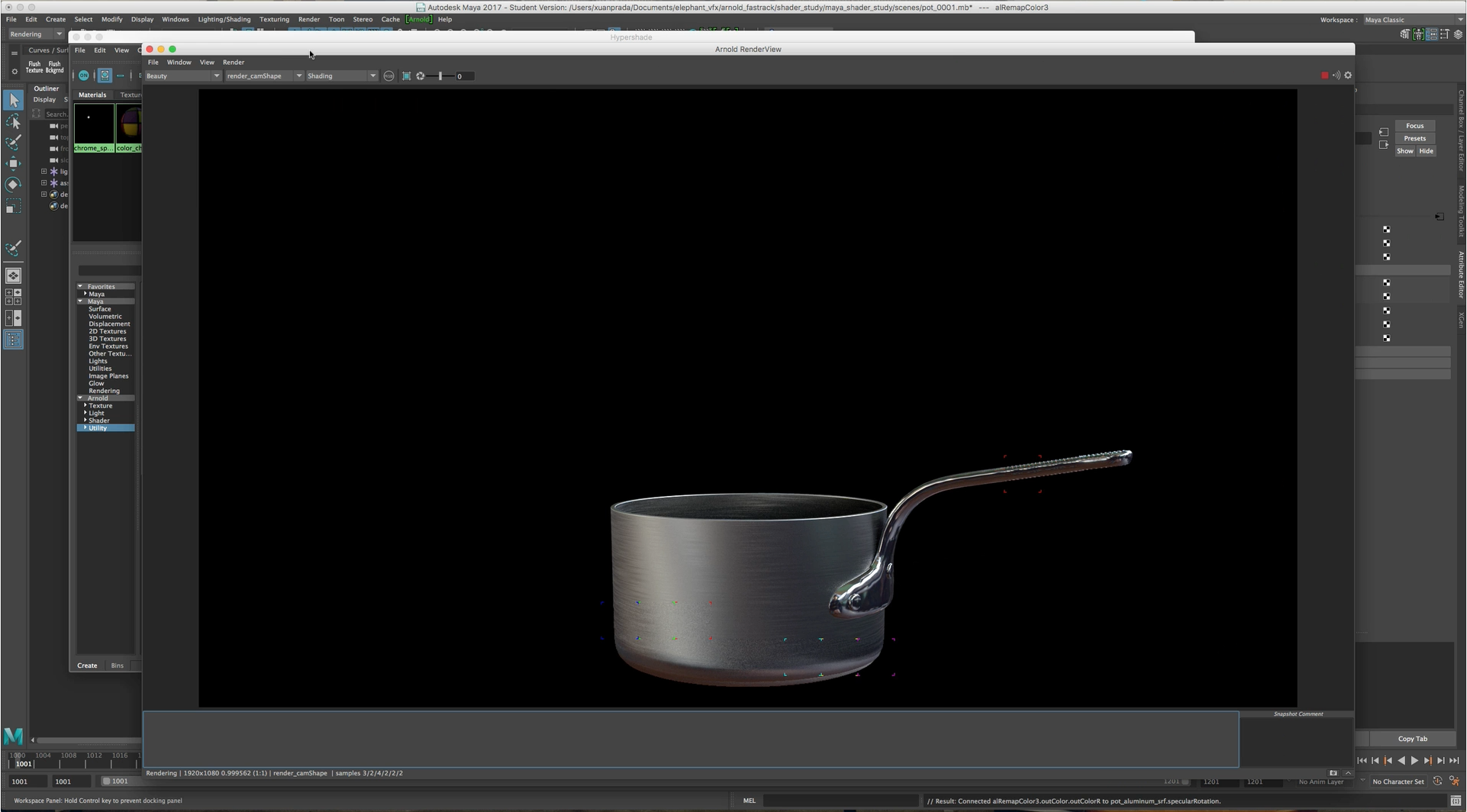Expand the Arnold Texture subcategory
This screenshot has width=1467, height=812.
coord(85,405)
